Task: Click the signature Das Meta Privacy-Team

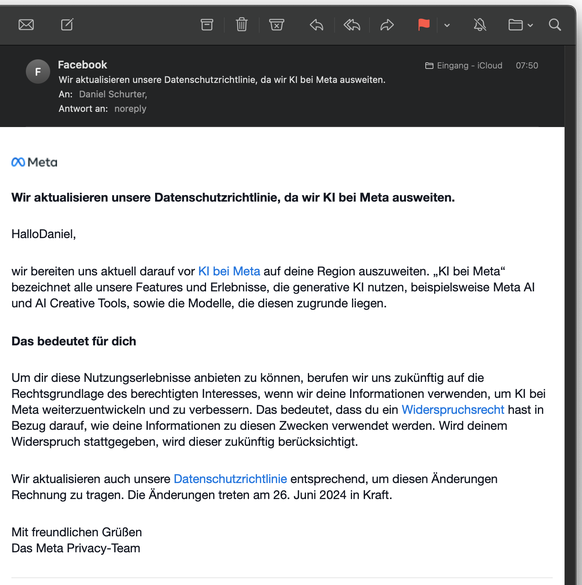Action: click(76, 548)
